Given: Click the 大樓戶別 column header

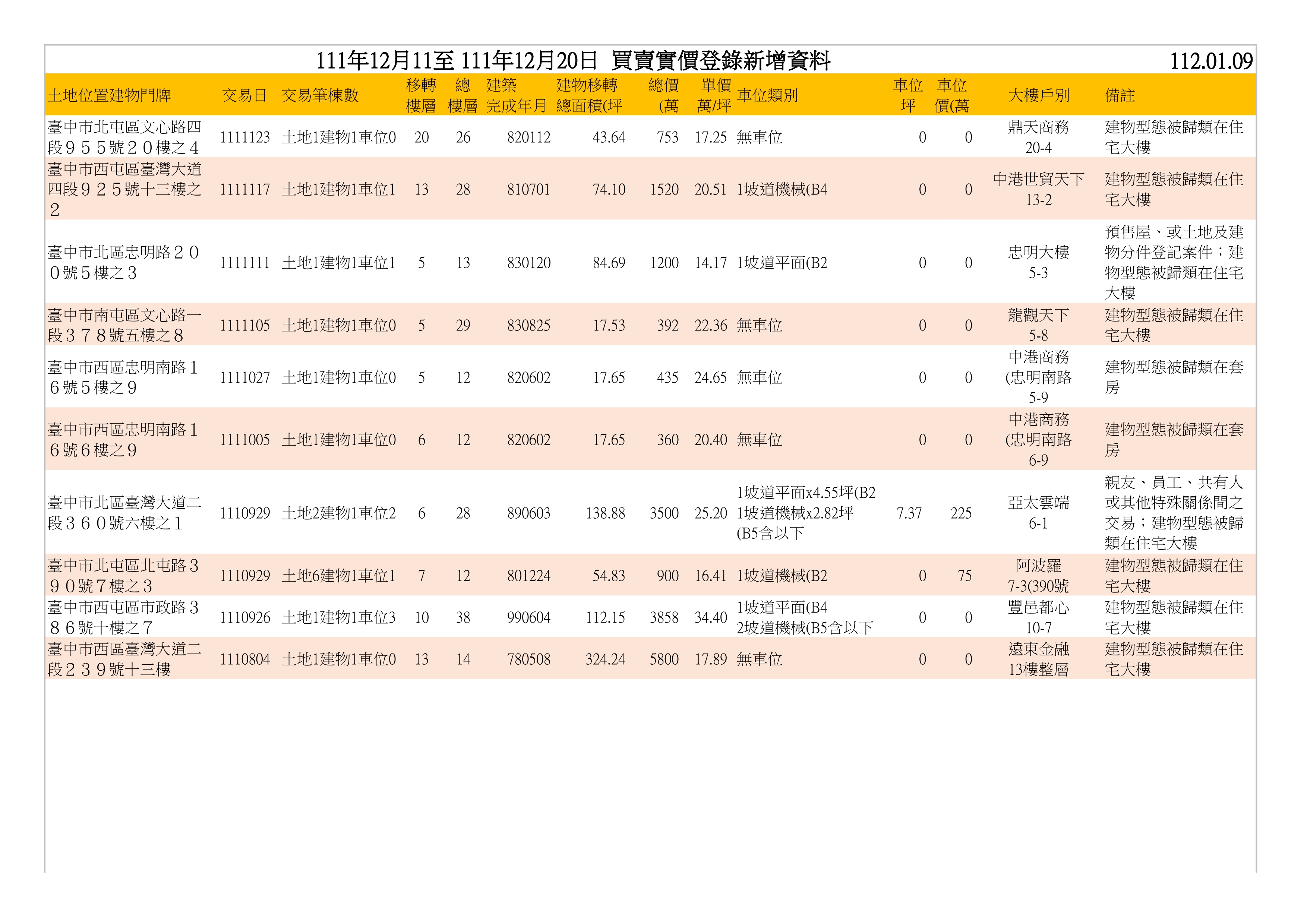Looking at the screenshot, I should (x=1038, y=95).
